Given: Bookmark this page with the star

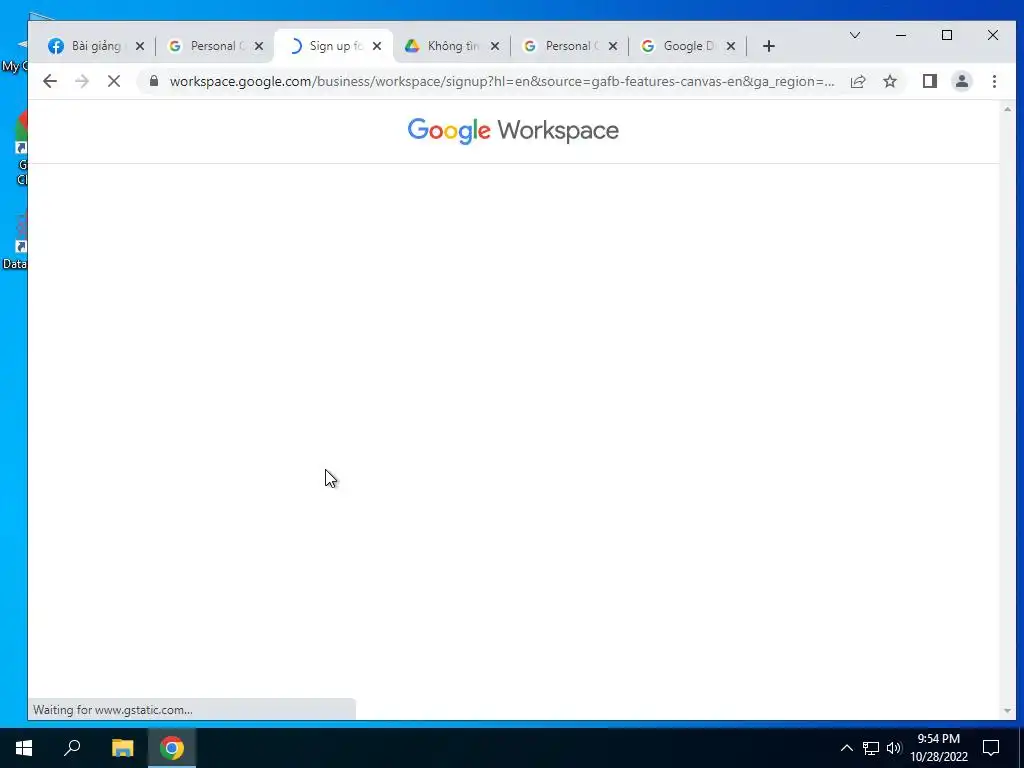Looking at the screenshot, I should [889, 81].
